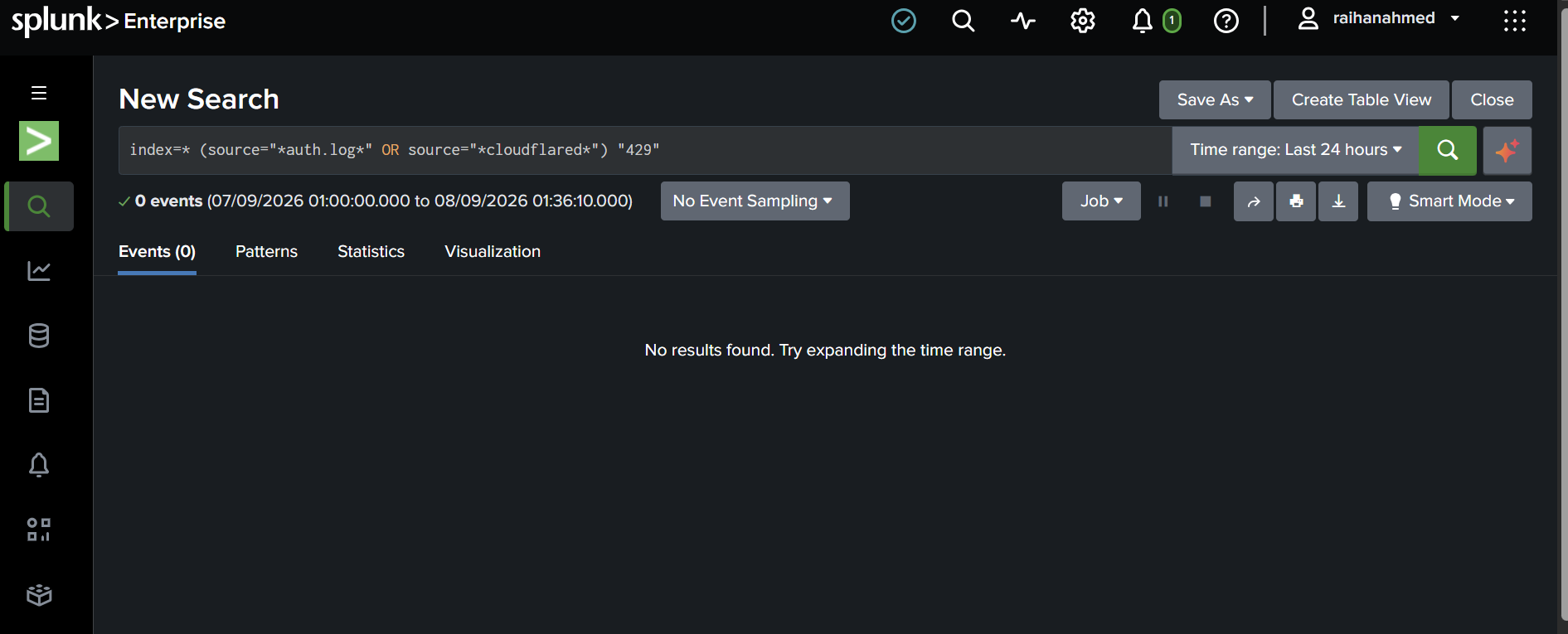Screen dimensions: 1568x634
Task: Click the splunk Enterprise logo
Action: (x=118, y=21)
